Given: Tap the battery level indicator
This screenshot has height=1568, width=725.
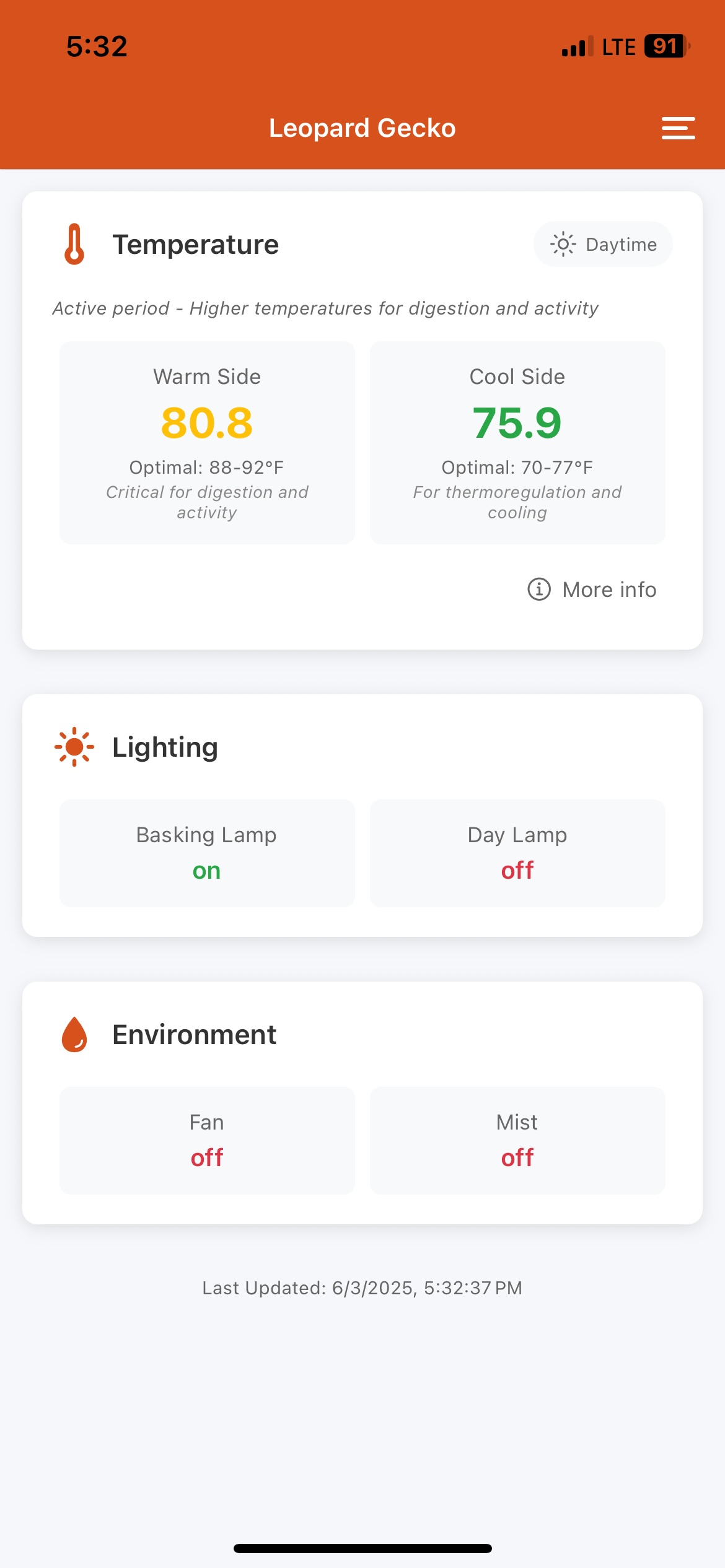Looking at the screenshot, I should click(x=667, y=46).
